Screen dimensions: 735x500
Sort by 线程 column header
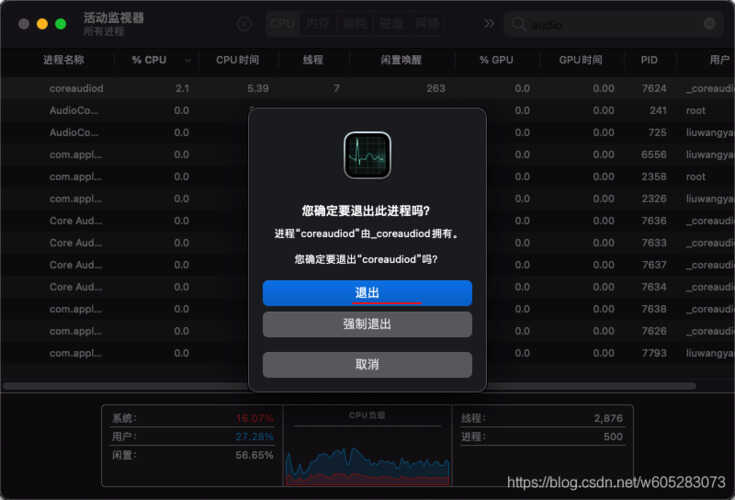[313, 60]
